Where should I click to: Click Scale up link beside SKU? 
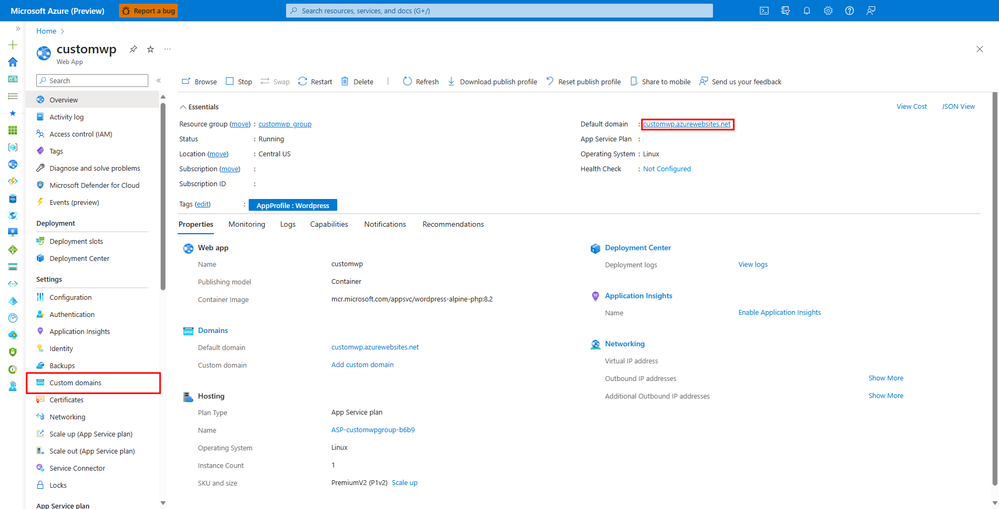(x=405, y=483)
